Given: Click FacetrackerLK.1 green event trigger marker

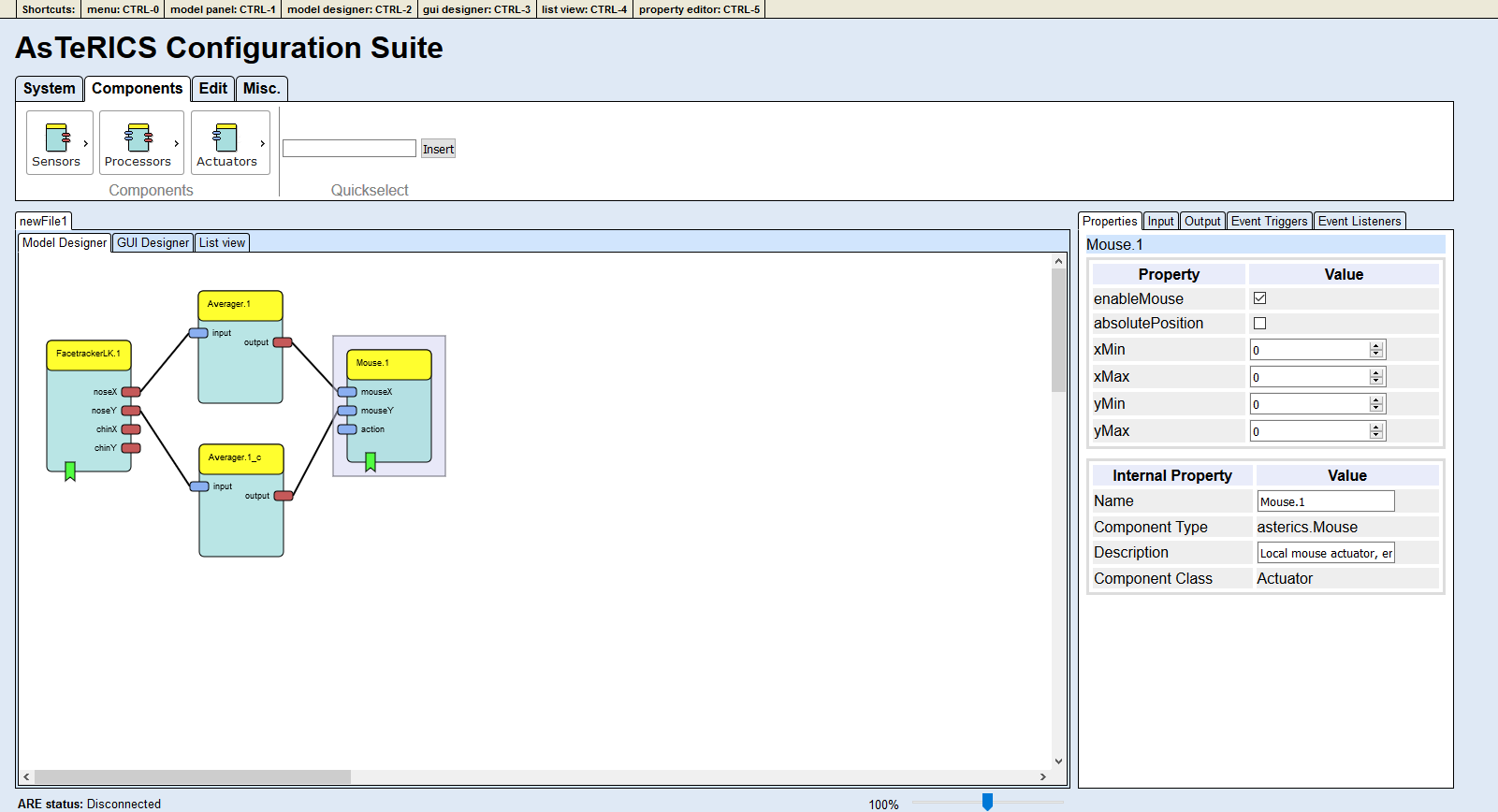Looking at the screenshot, I should (x=70, y=471).
